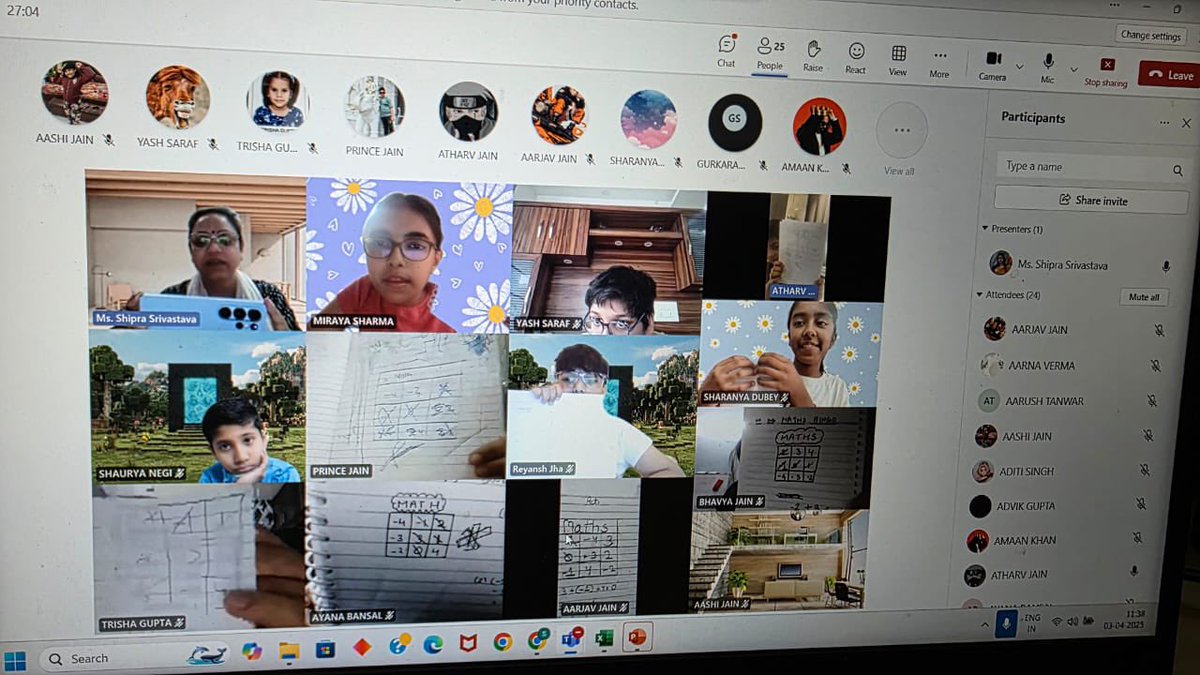Open PowerPoint from the taskbar
1200x675 pixels.
pyautogui.click(x=636, y=636)
